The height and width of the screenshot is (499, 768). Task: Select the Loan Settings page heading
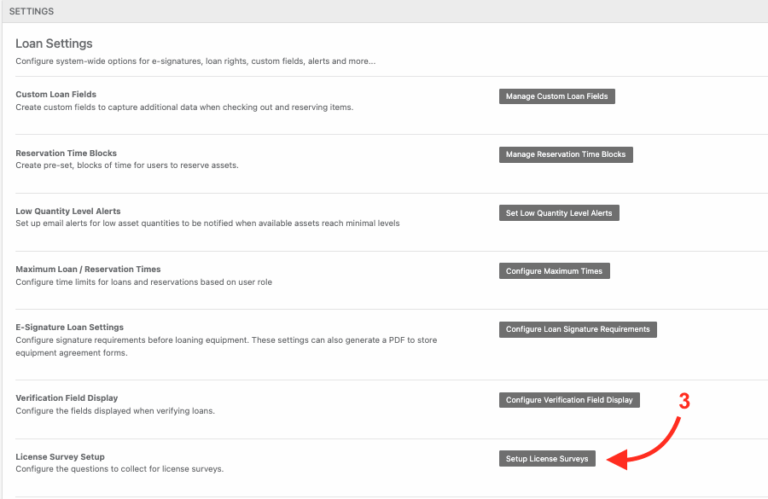pyautogui.click(x=54, y=44)
